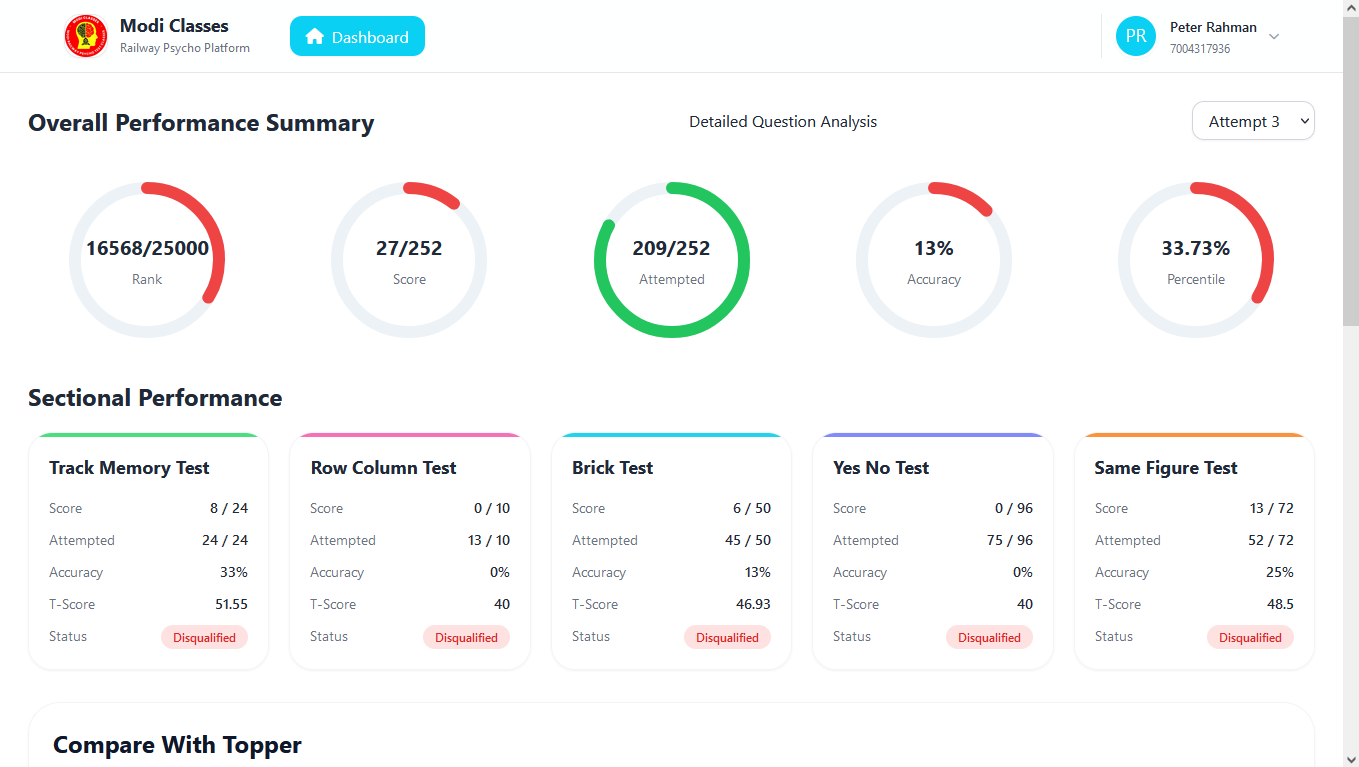Select the Brick Test card title

click(x=612, y=468)
